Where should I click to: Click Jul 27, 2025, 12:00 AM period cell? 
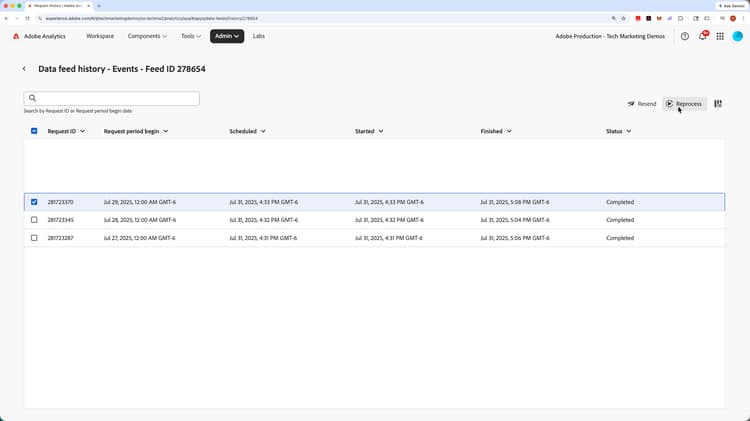click(x=139, y=238)
